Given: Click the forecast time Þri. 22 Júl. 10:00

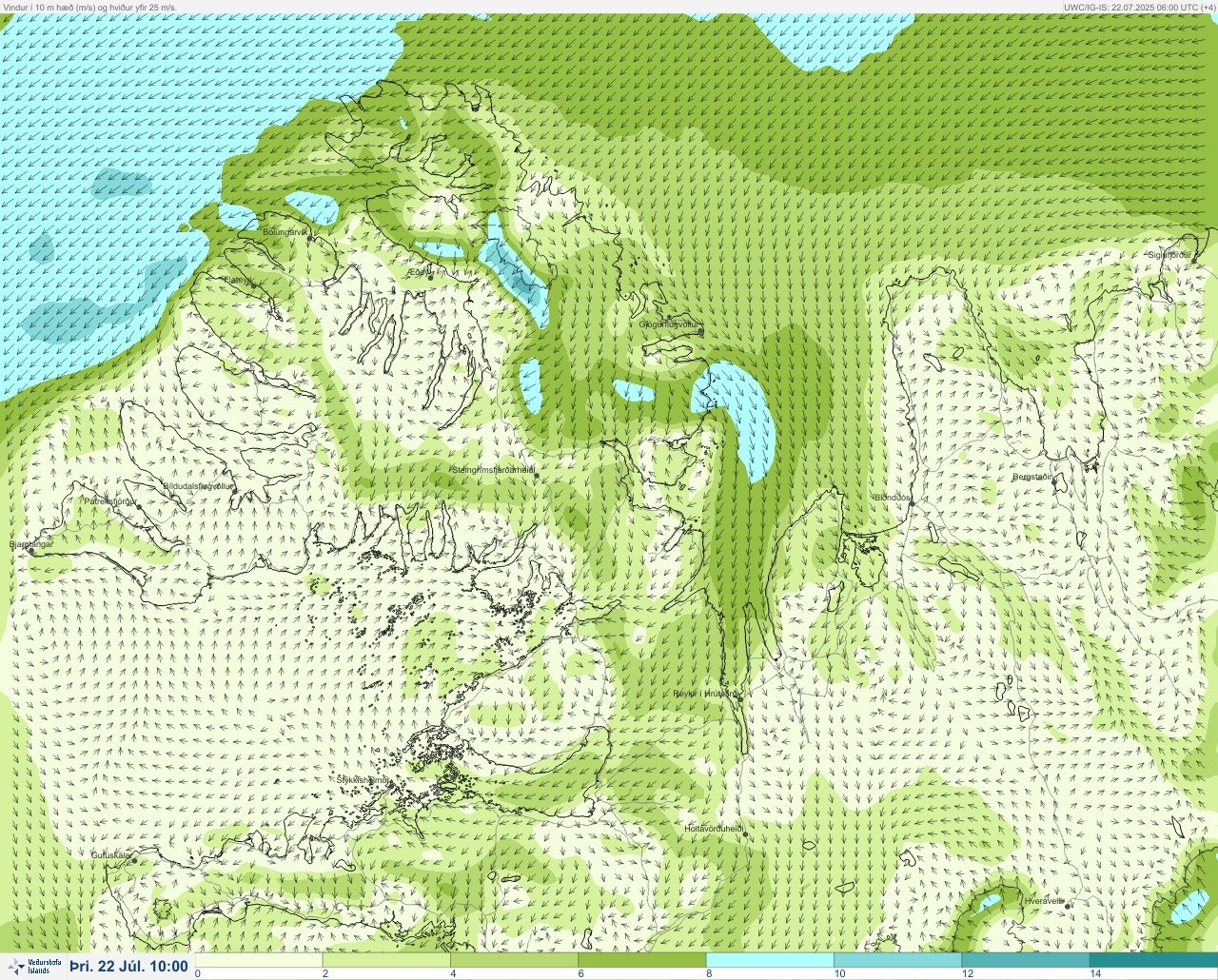Looking at the screenshot, I should [128, 967].
